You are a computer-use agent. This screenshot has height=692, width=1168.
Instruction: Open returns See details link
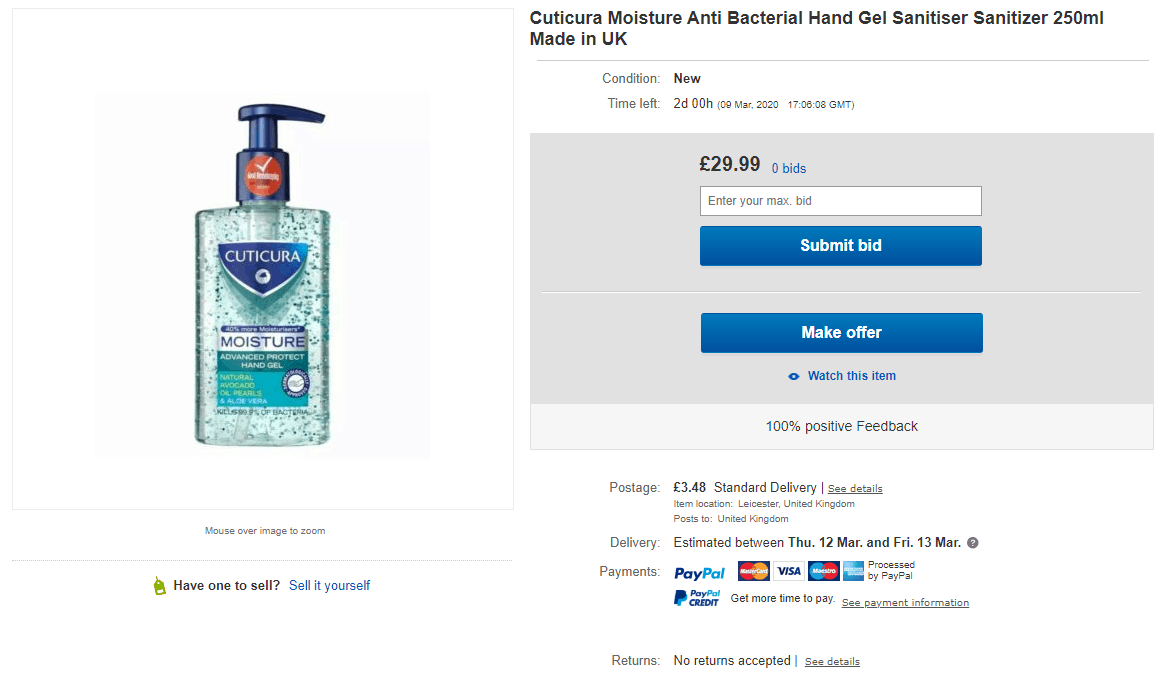click(832, 662)
